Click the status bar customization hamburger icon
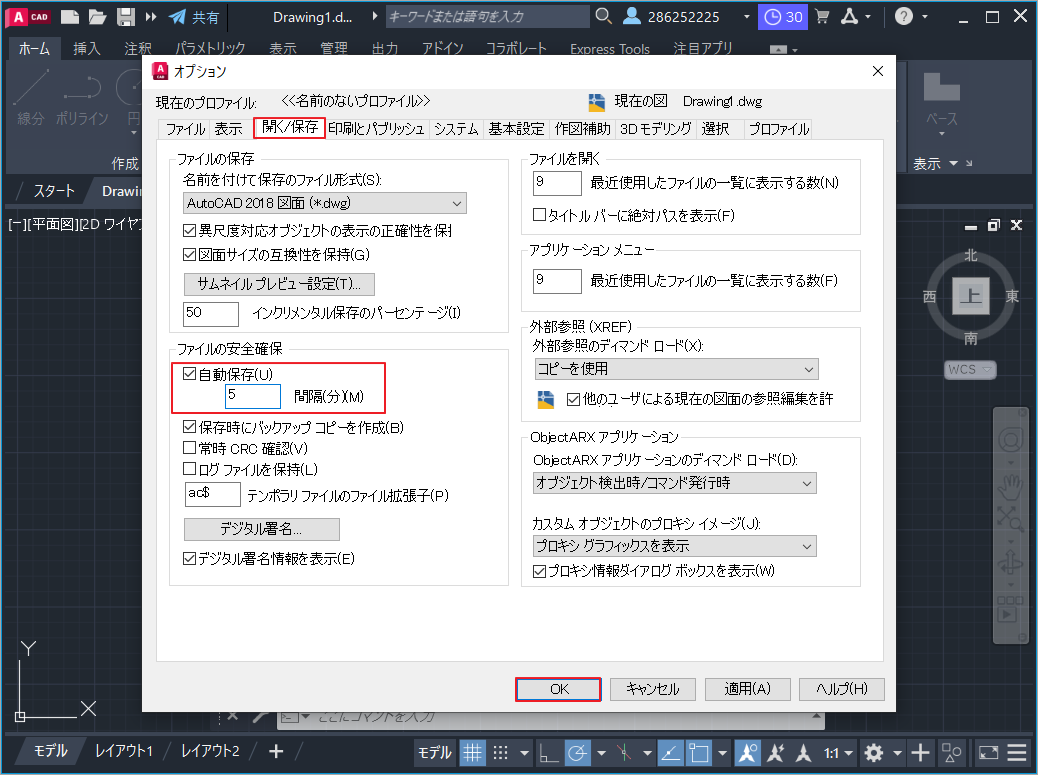1038x775 pixels. click(1017, 752)
